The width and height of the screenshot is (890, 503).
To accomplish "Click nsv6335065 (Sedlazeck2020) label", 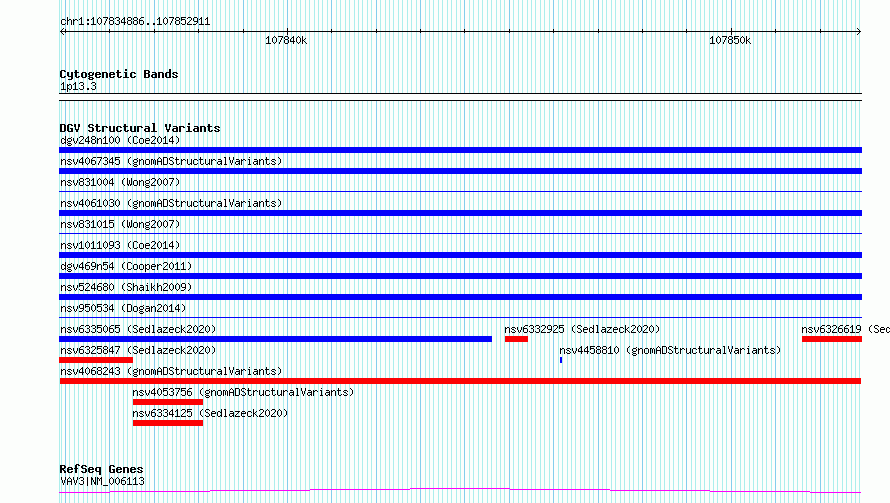I will tap(138, 329).
